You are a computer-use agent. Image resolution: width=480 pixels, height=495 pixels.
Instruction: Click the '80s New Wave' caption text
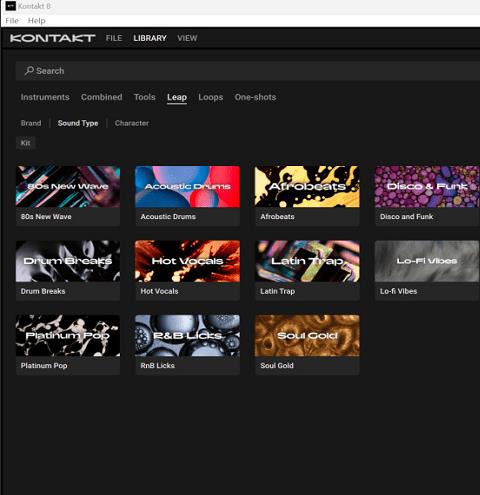click(x=46, y=217)
